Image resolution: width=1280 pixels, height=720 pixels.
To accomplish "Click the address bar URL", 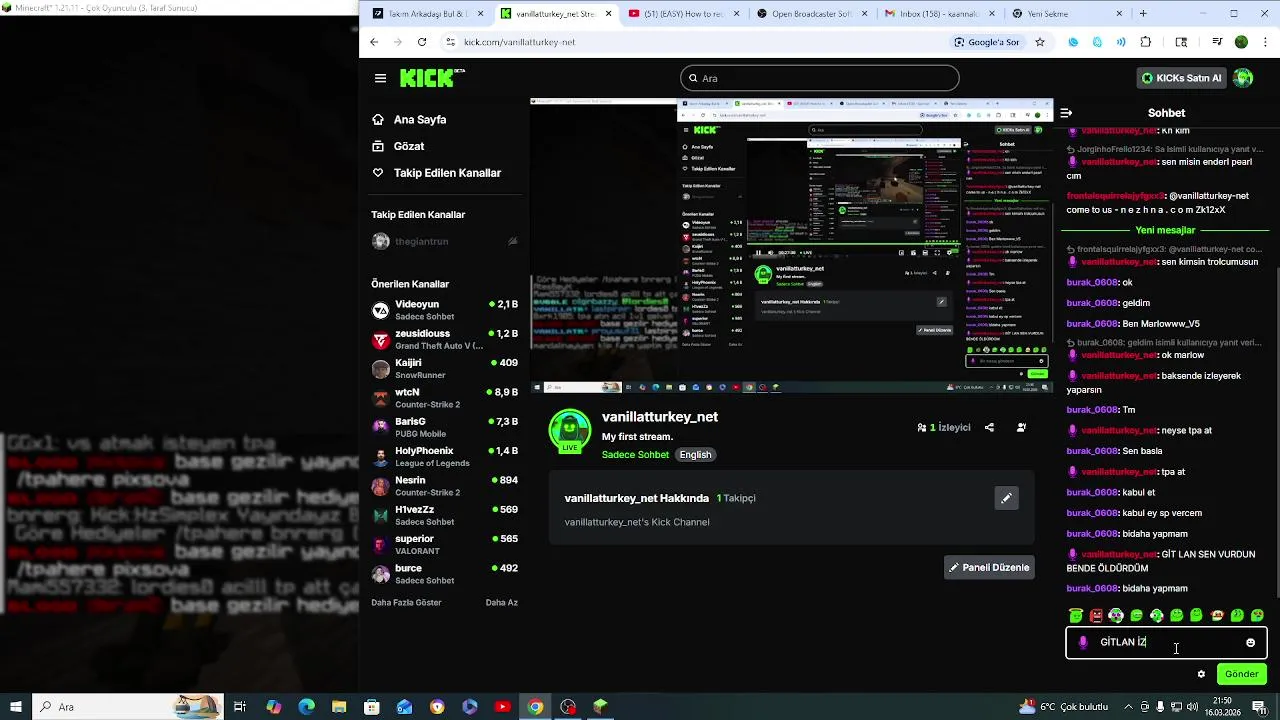I will (519, 42).
